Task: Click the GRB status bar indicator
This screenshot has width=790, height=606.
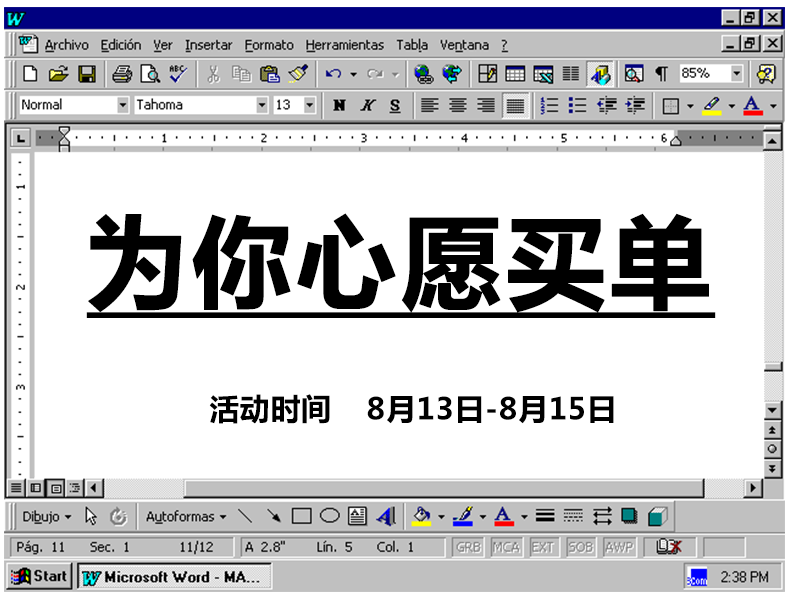Action: coord(468,548)
